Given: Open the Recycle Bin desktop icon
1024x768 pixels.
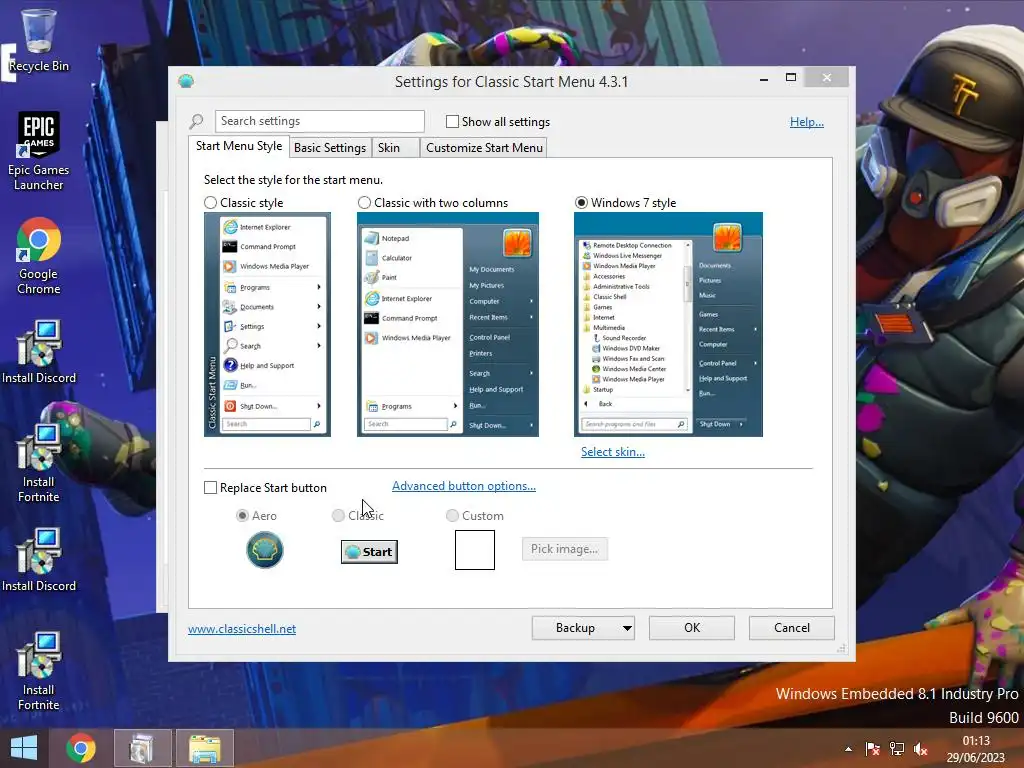Looking at the screenshot, I should tap(39, 40).
